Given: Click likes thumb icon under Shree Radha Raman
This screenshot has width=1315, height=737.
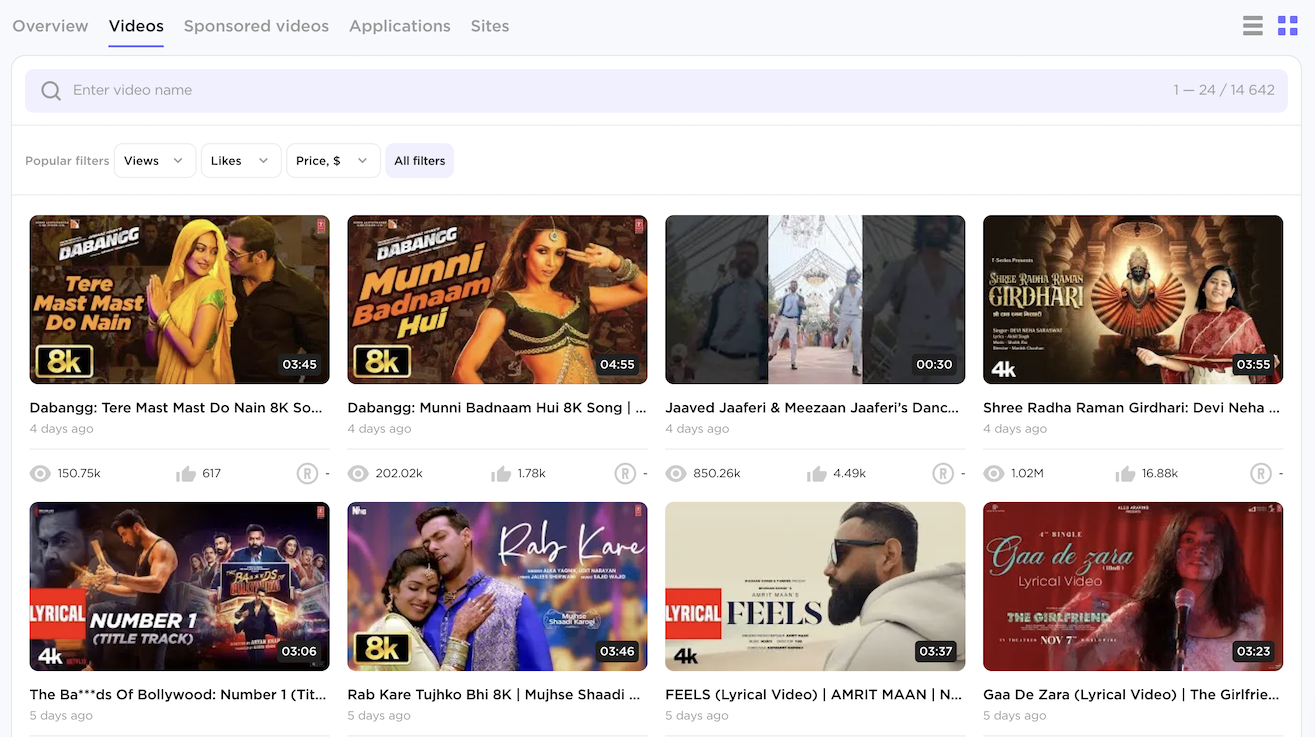Looking at the screenshot, I should [x=1126, y=473].
